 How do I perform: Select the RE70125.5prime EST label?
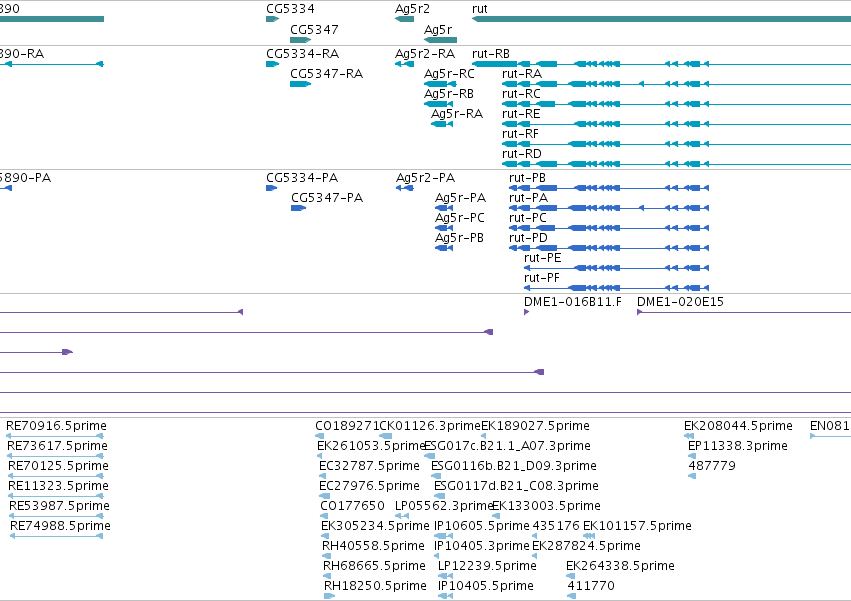58,466
